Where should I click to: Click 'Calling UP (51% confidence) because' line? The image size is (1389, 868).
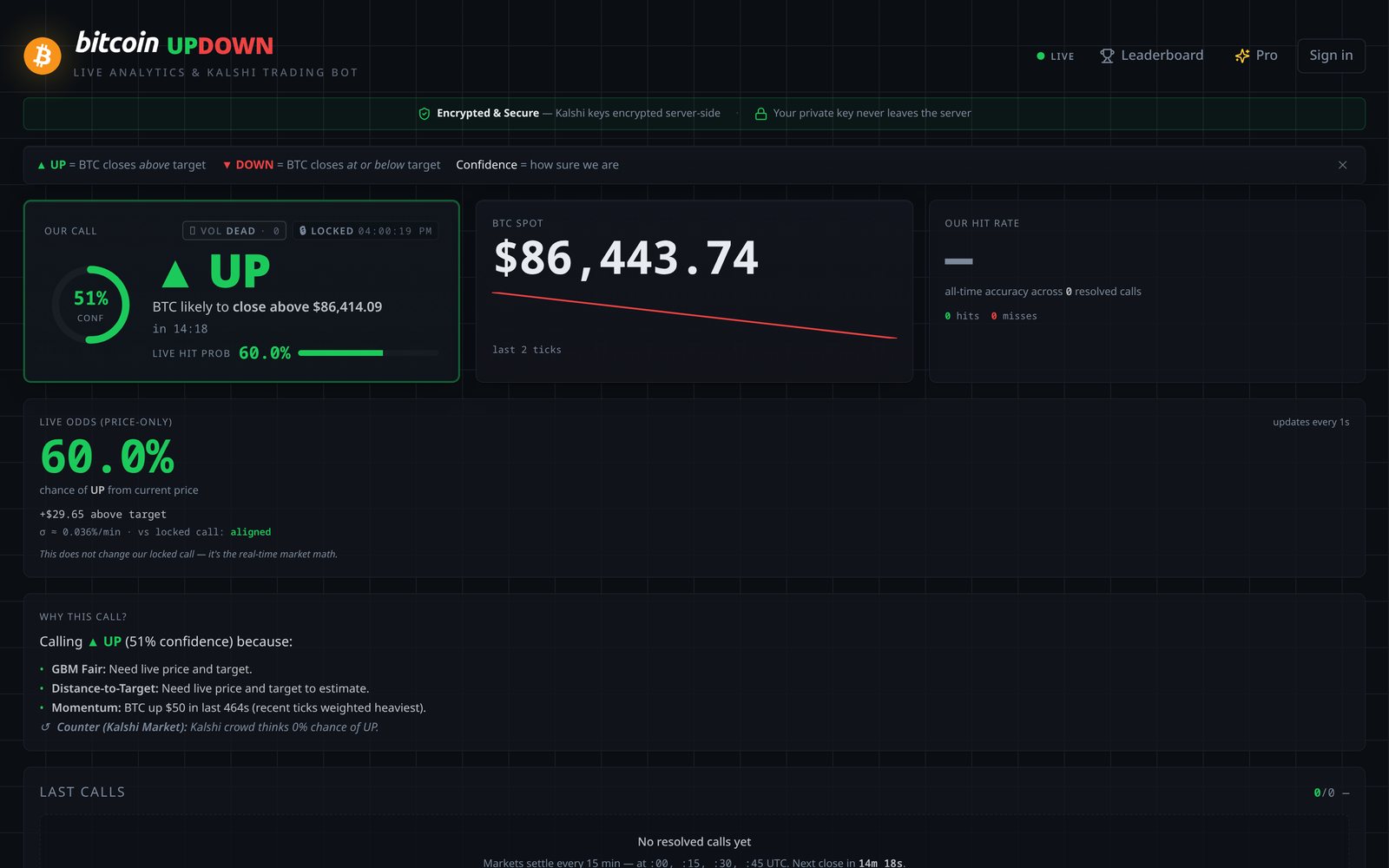tap(166, 641)
